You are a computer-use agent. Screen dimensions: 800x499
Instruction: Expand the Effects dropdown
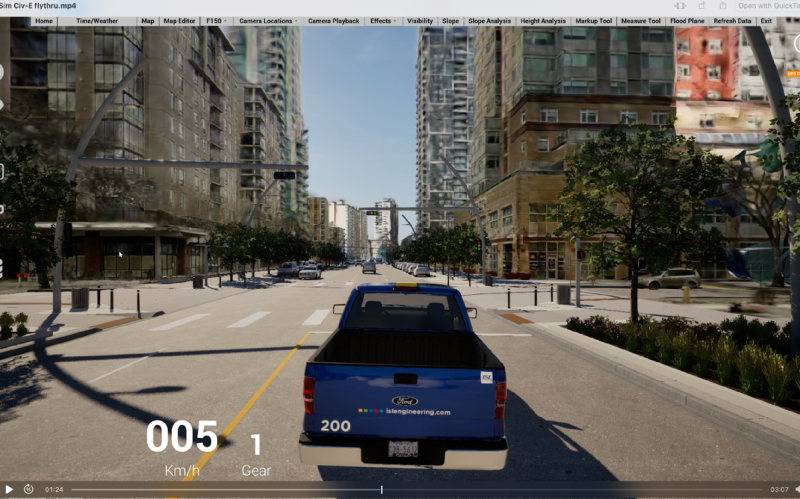[x=383, y=21]
